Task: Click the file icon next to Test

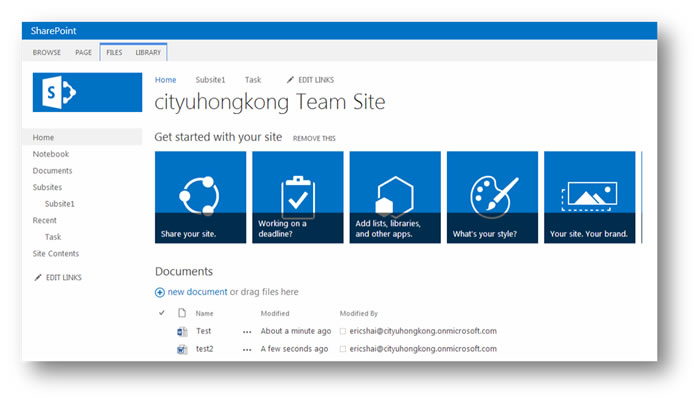Action: click(x=182, y=331)
